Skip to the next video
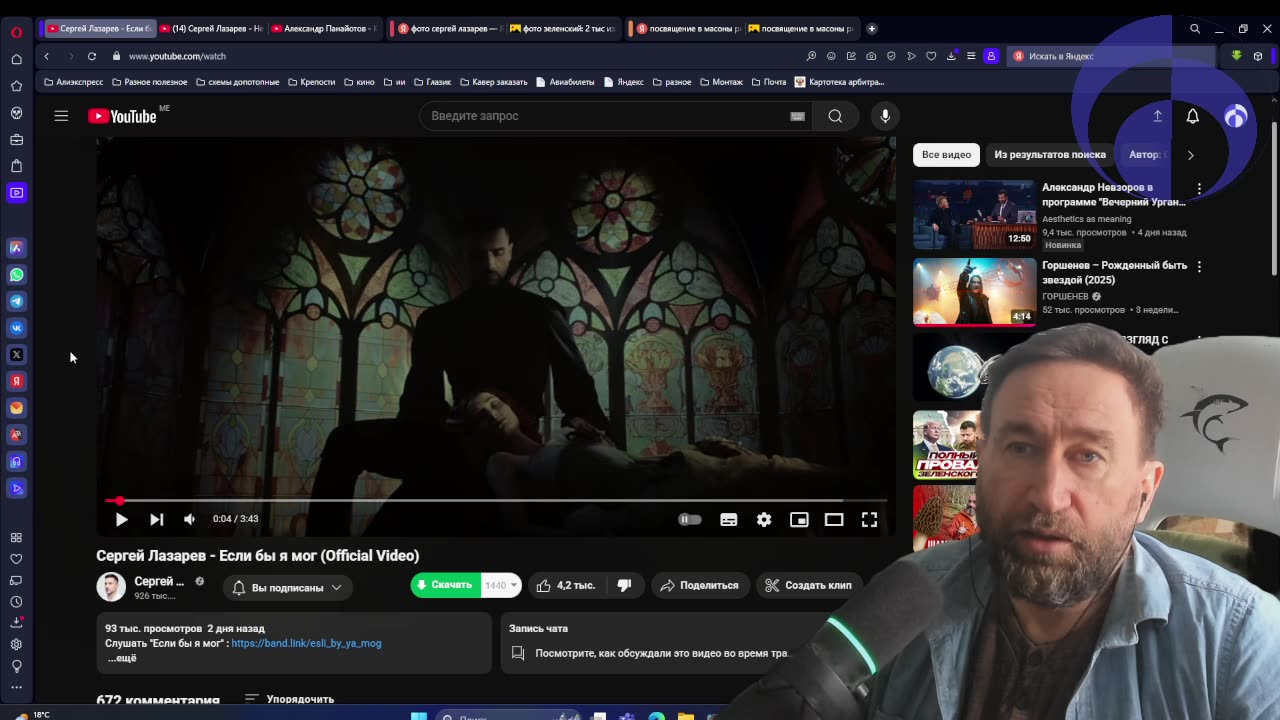1280x720 pixels. coord(156,519)
